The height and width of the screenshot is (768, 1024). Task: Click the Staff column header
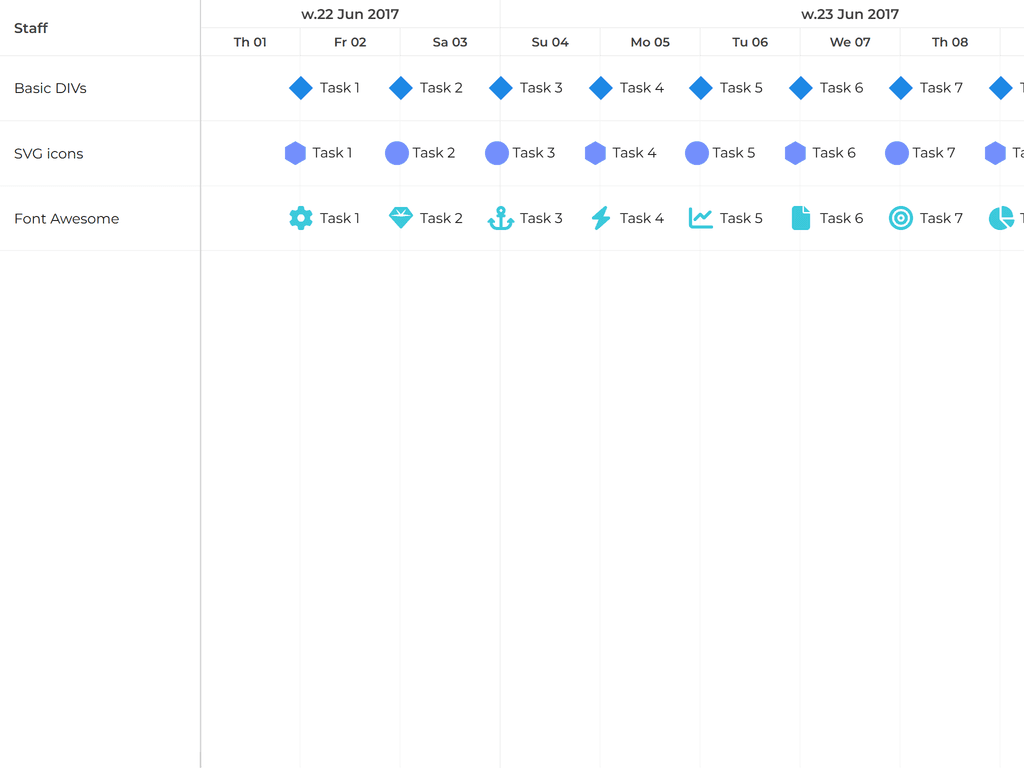[31, 28]
